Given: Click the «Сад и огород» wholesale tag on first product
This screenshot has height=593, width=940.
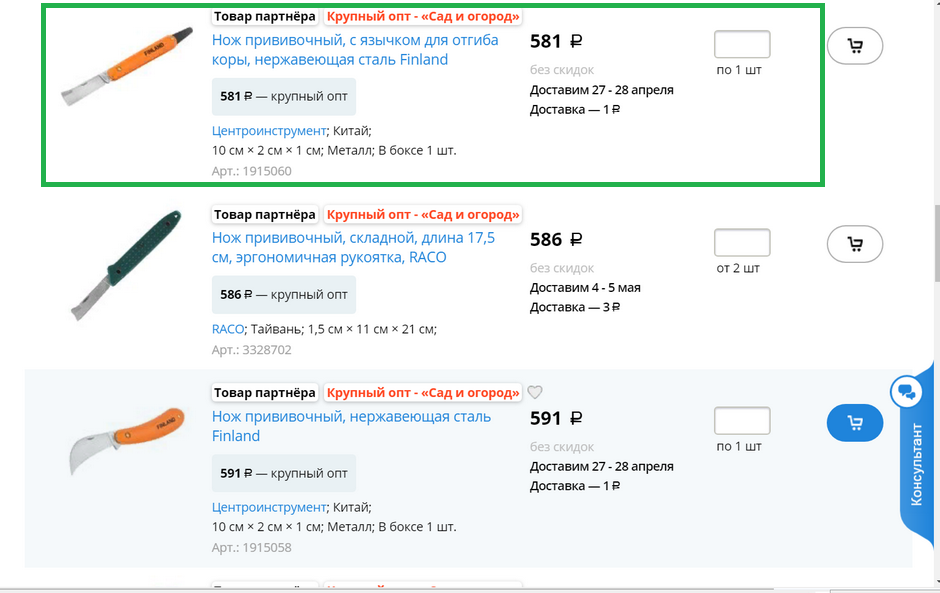Looking at the screenshot, I should (423, 17).
